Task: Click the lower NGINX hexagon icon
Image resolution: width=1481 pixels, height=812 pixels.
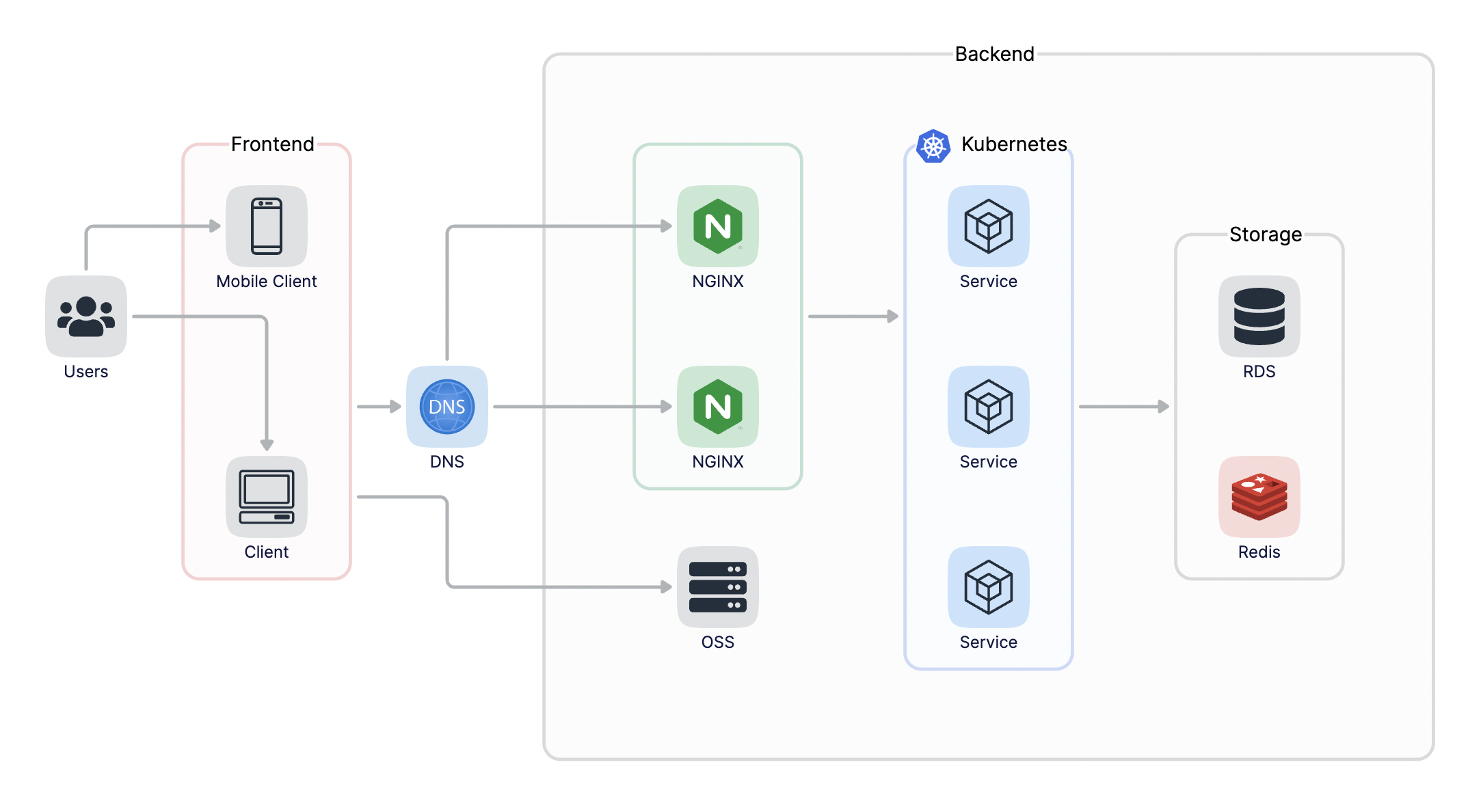Action: (x=718, y=407)
